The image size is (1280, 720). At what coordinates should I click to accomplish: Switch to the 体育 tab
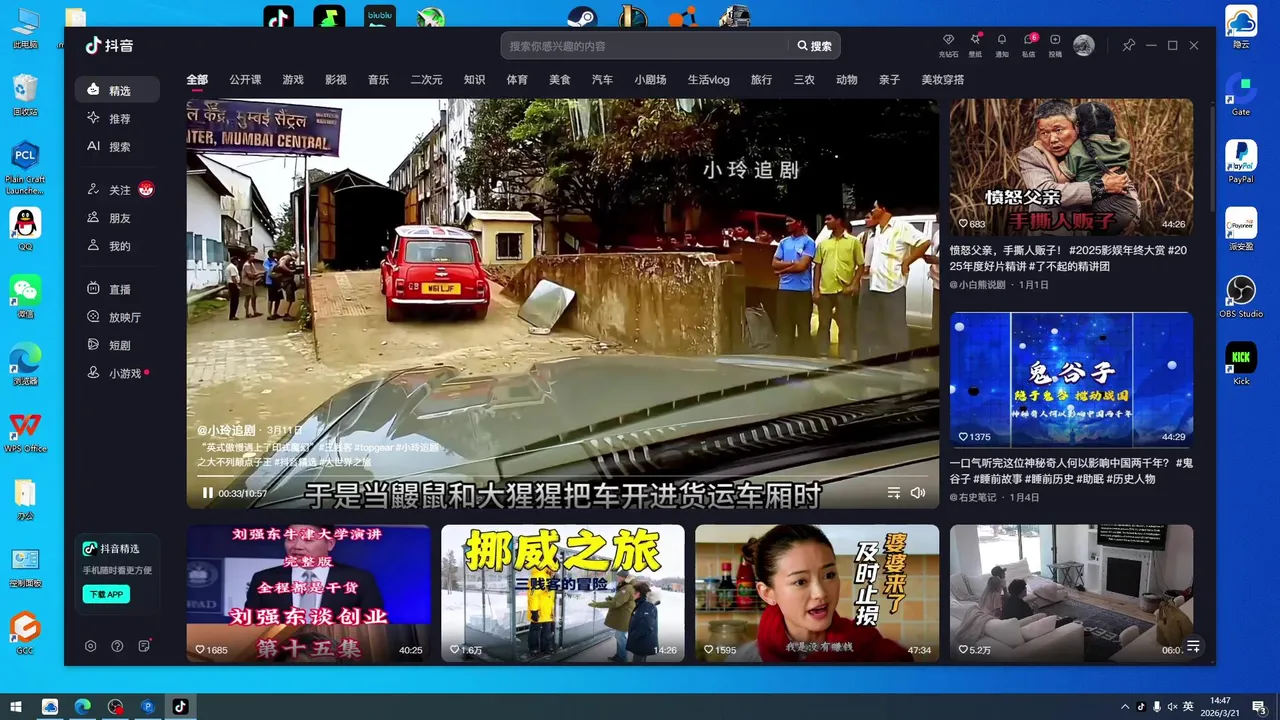pyautogui.click(x=517, y=80)
